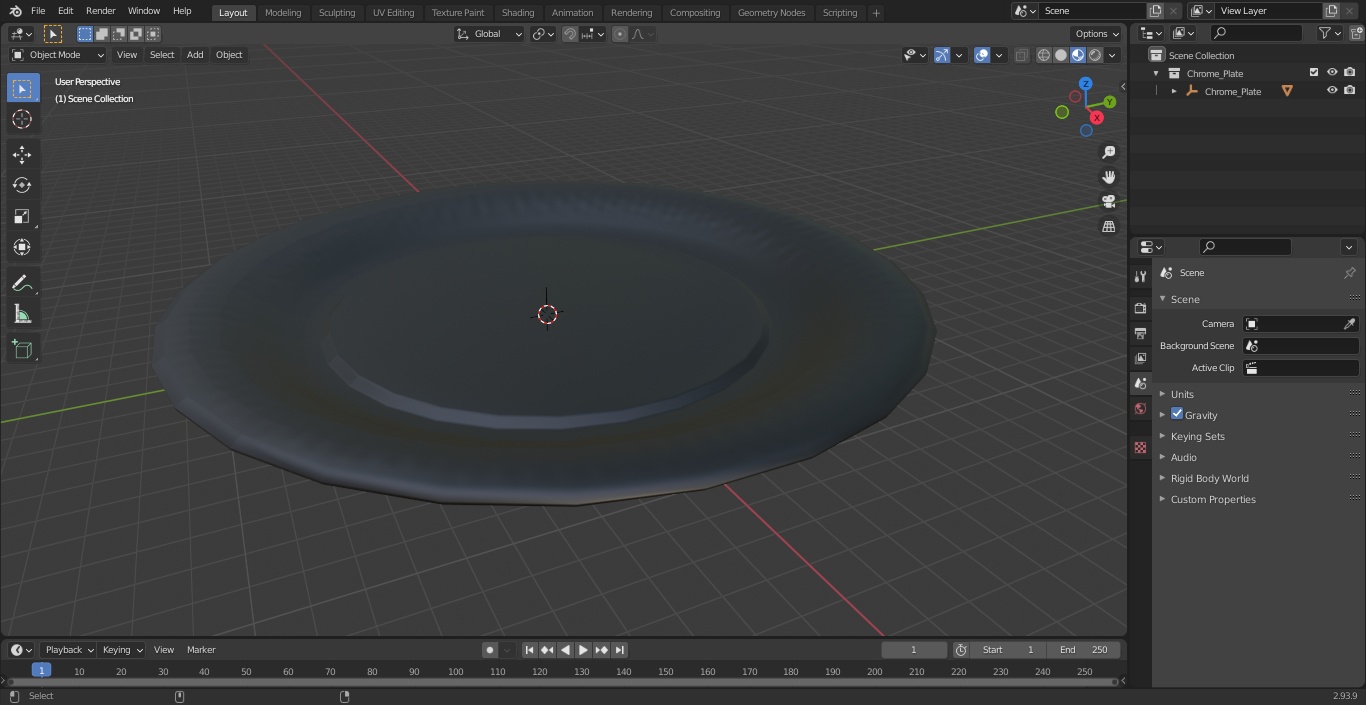Open the Keying dropdown
This screenshot has width=1366, height=705.
(121, 650)
